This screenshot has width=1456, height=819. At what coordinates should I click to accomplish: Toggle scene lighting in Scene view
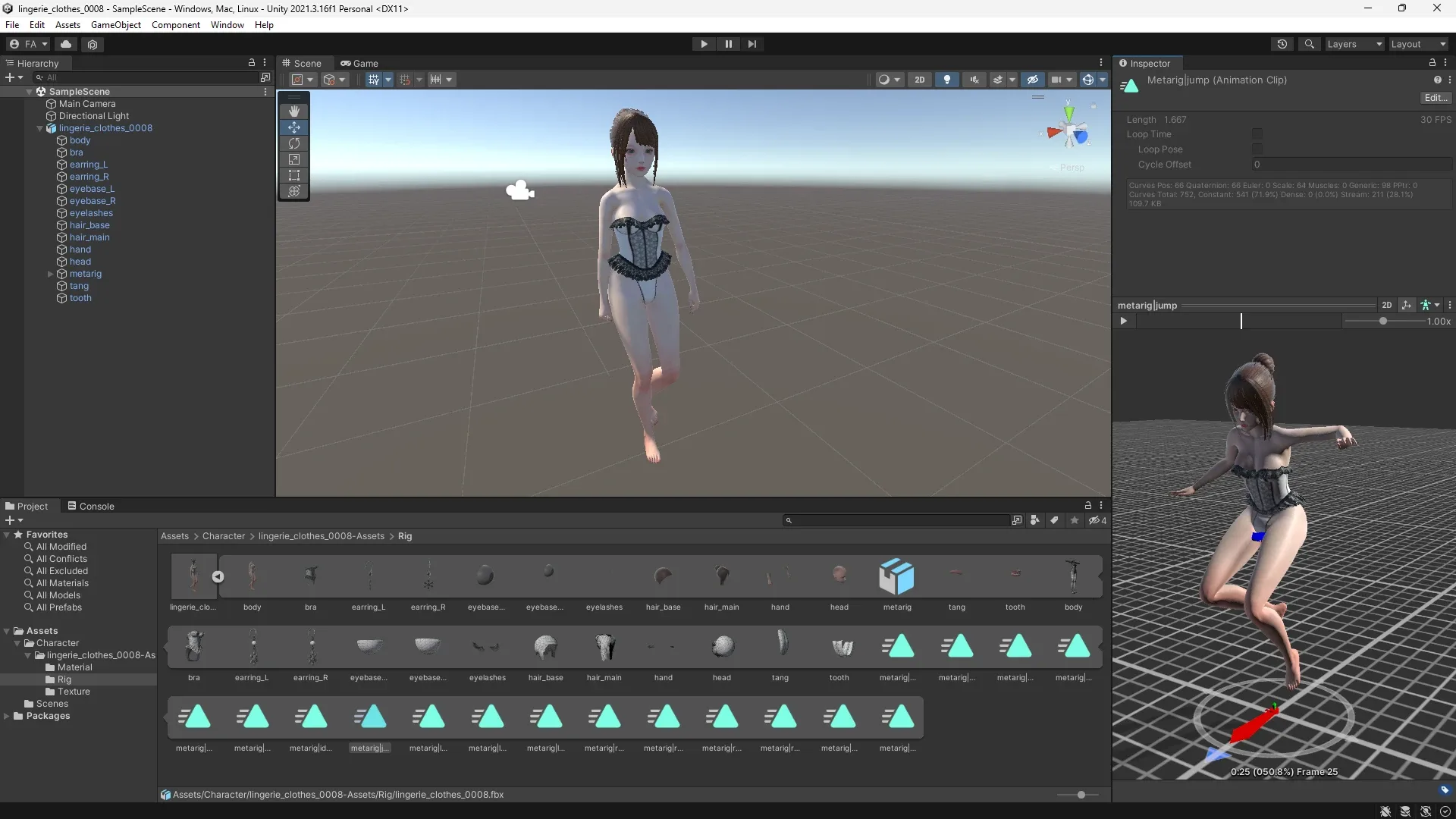(x=946, y=79)
